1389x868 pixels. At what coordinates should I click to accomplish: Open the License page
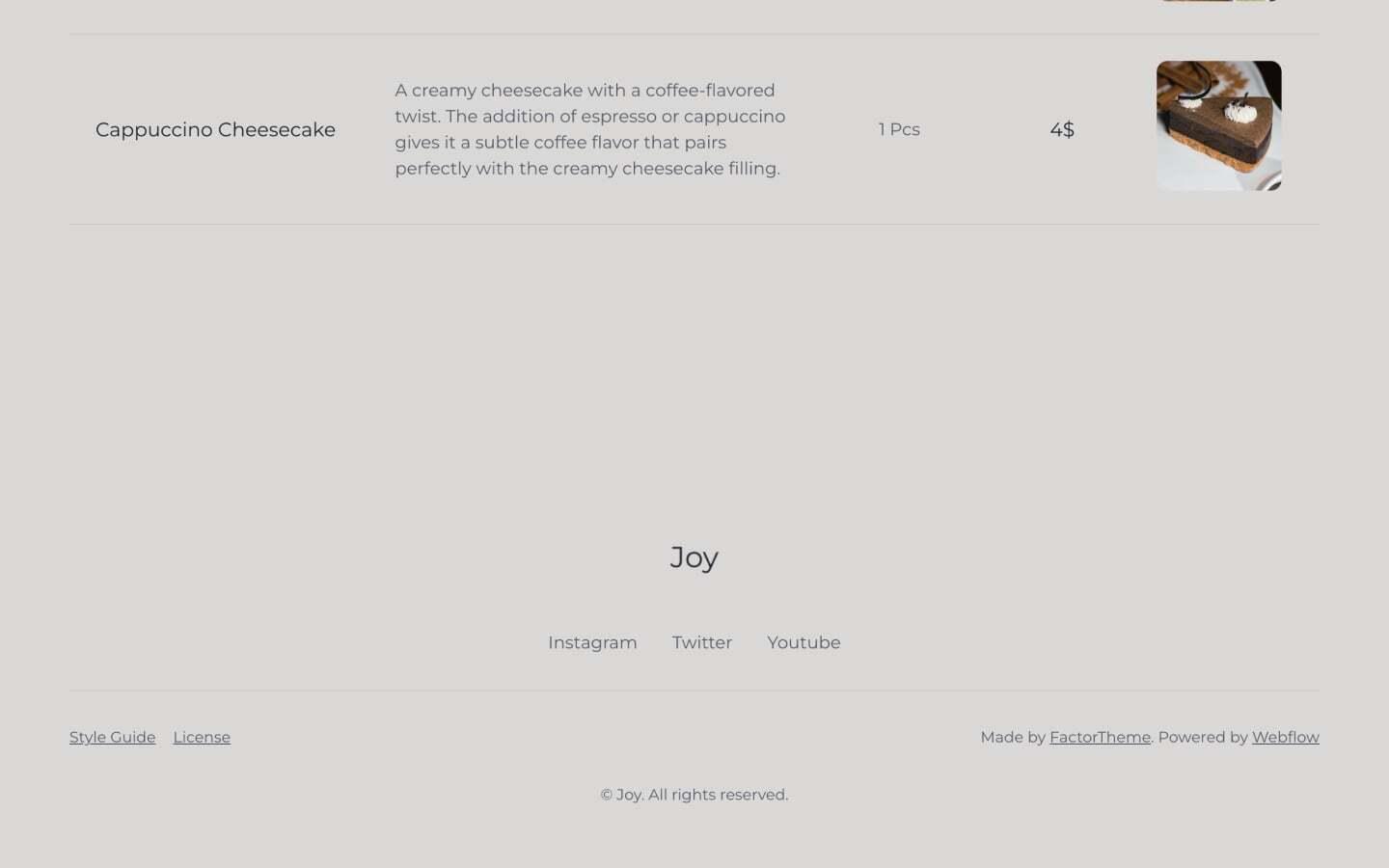tap(202, 737)
